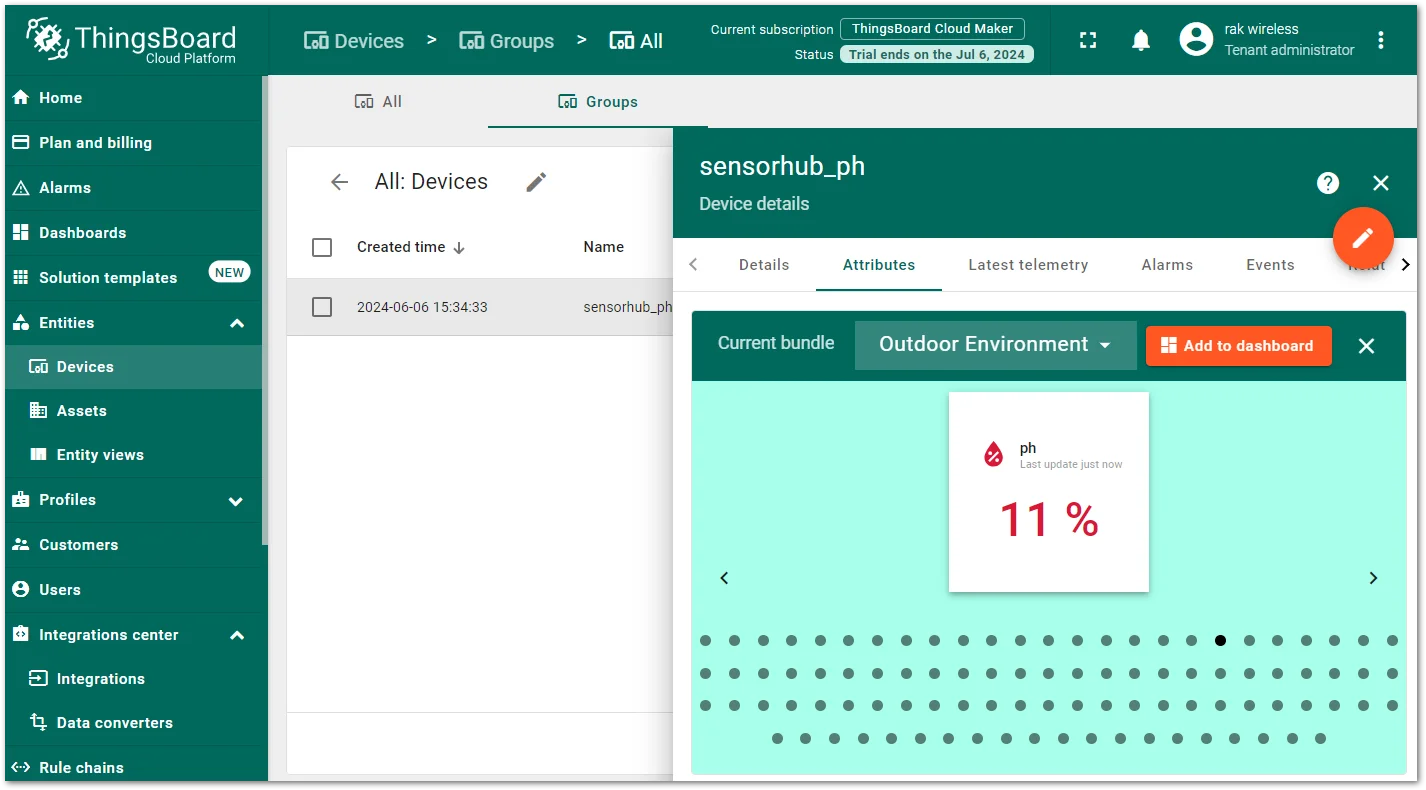Toggle the select-all header checkbox

322,247
